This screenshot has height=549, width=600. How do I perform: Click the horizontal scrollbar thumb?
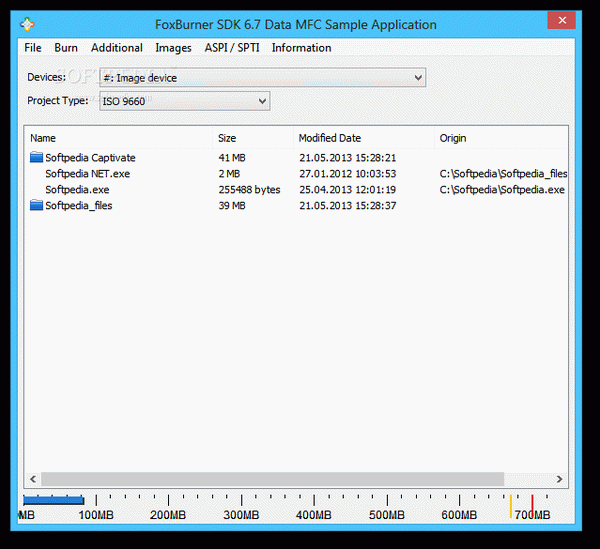[x=272, y=479]
